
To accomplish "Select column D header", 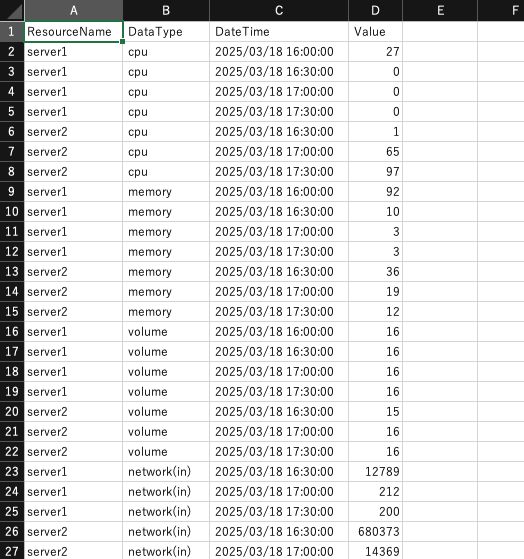I will [x=375, y=10].
